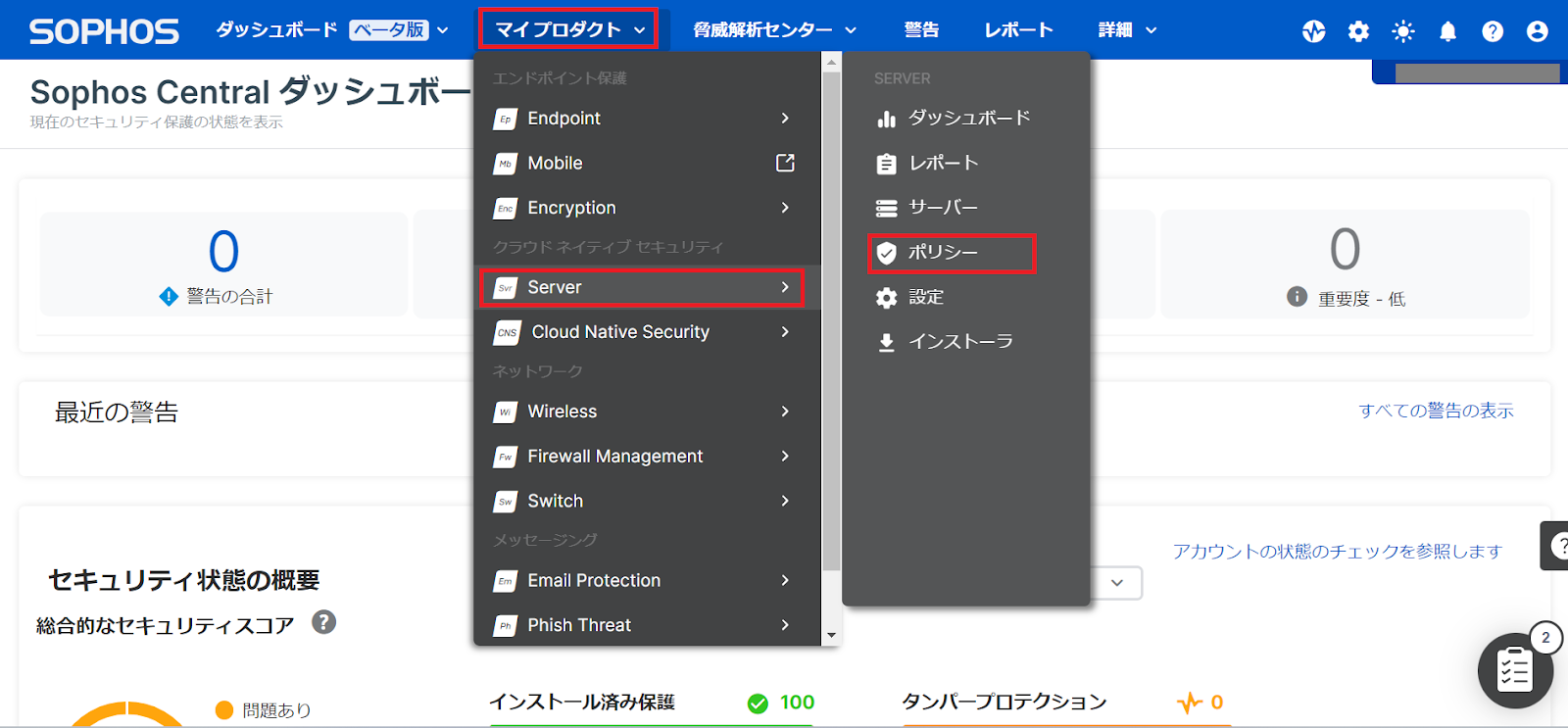Click the Cloud Native Security CNS icon
1568x728 pixels.
(x=508, y=332)
